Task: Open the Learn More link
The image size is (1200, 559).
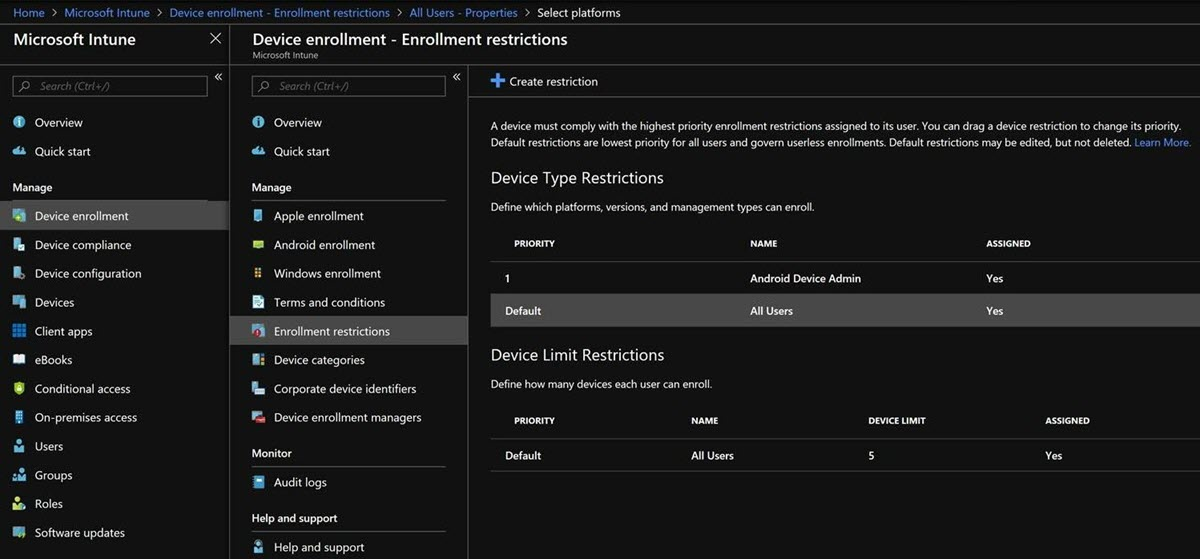Action: pyautogui.click(x=1162, y=143)
